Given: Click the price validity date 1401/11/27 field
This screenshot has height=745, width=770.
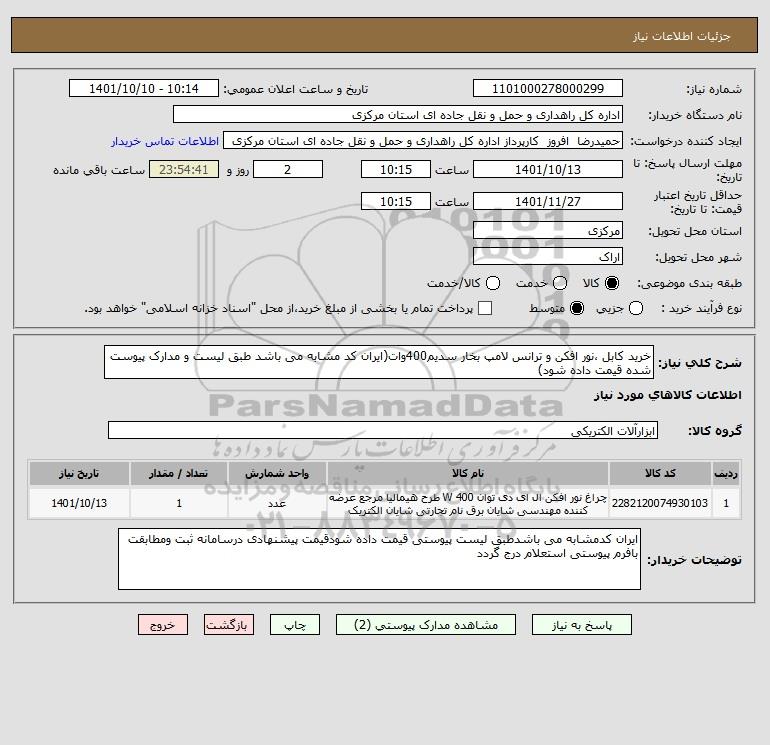Looking at the screenshot, I should tap(548, 201).
